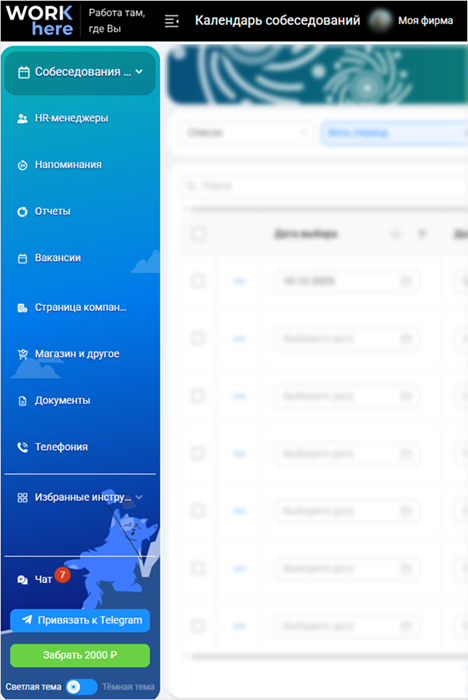Click the Светлая тема label

pos(33,687)
